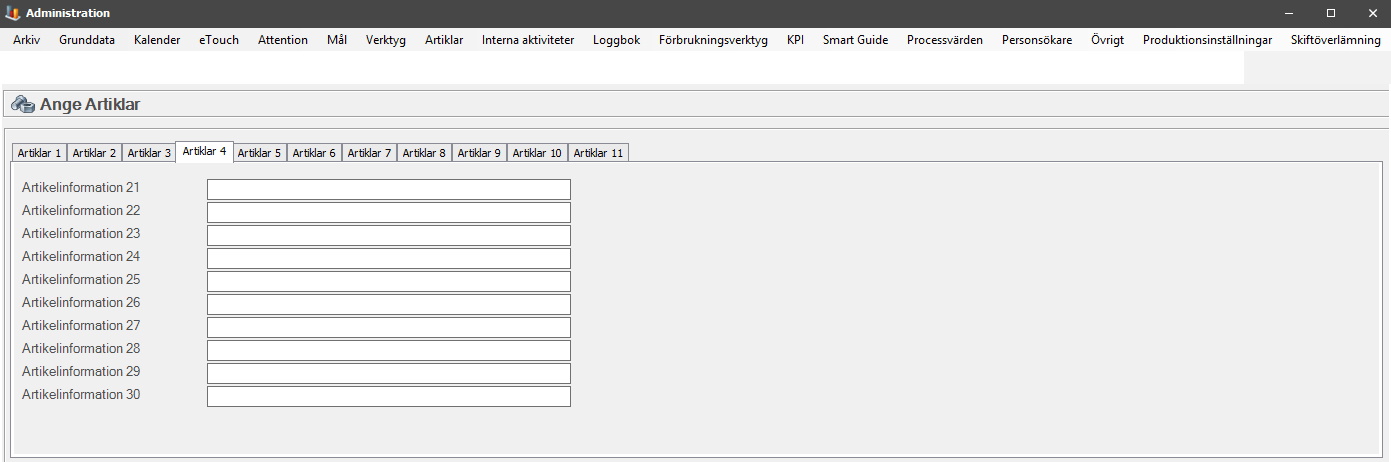
Task: Open the Verktyg menu
Action: (386, 40)
